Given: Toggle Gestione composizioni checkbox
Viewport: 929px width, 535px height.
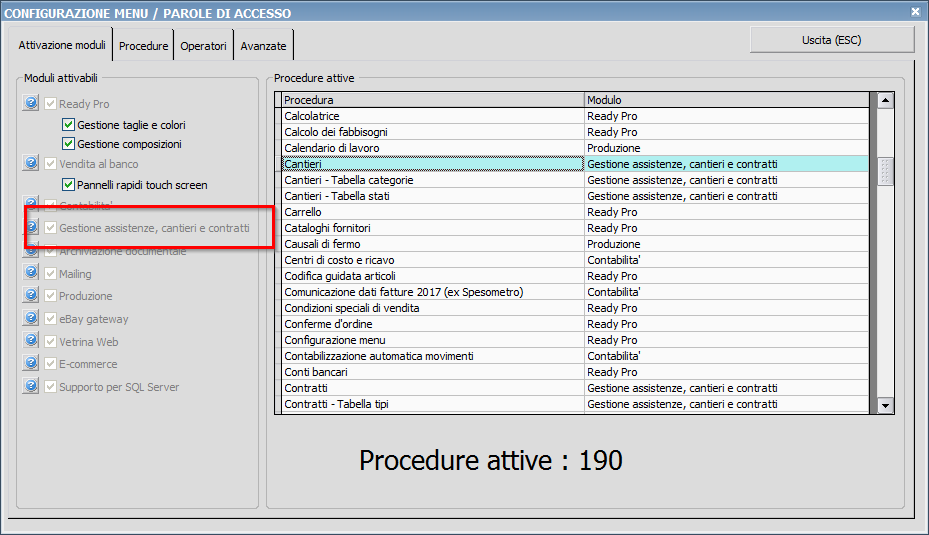Looking at the screenshot, I should pyautogui.click(x=68, y=144).
